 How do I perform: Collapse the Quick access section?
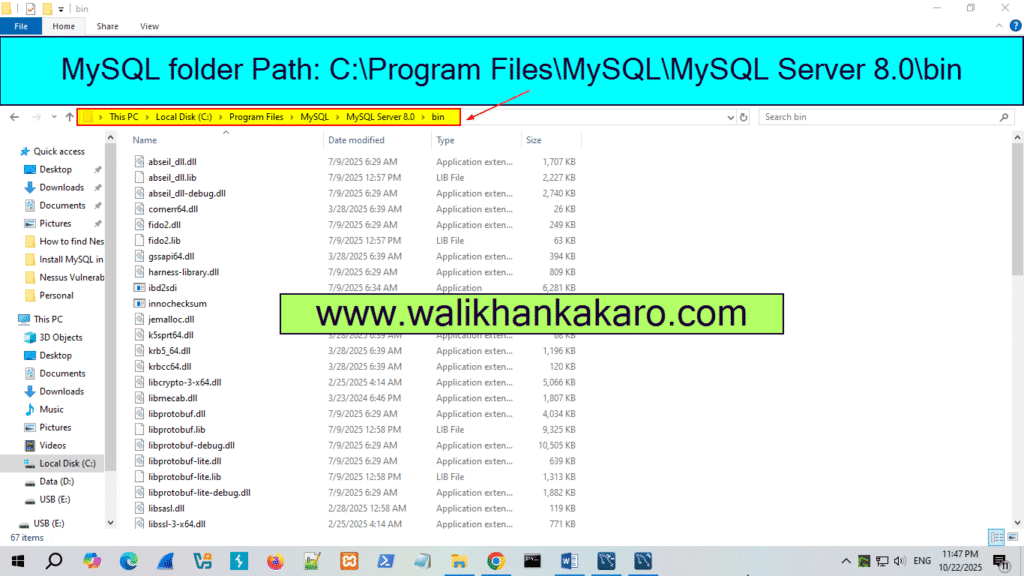pos(16,151)
